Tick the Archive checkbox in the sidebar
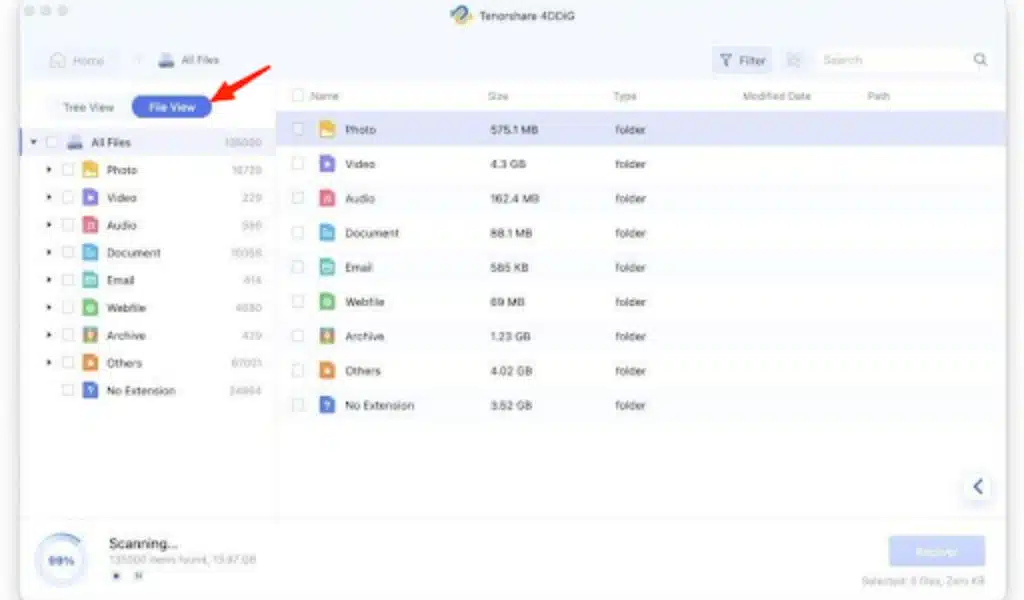This screenshot has width=1024, height=600. coord(67,335)
